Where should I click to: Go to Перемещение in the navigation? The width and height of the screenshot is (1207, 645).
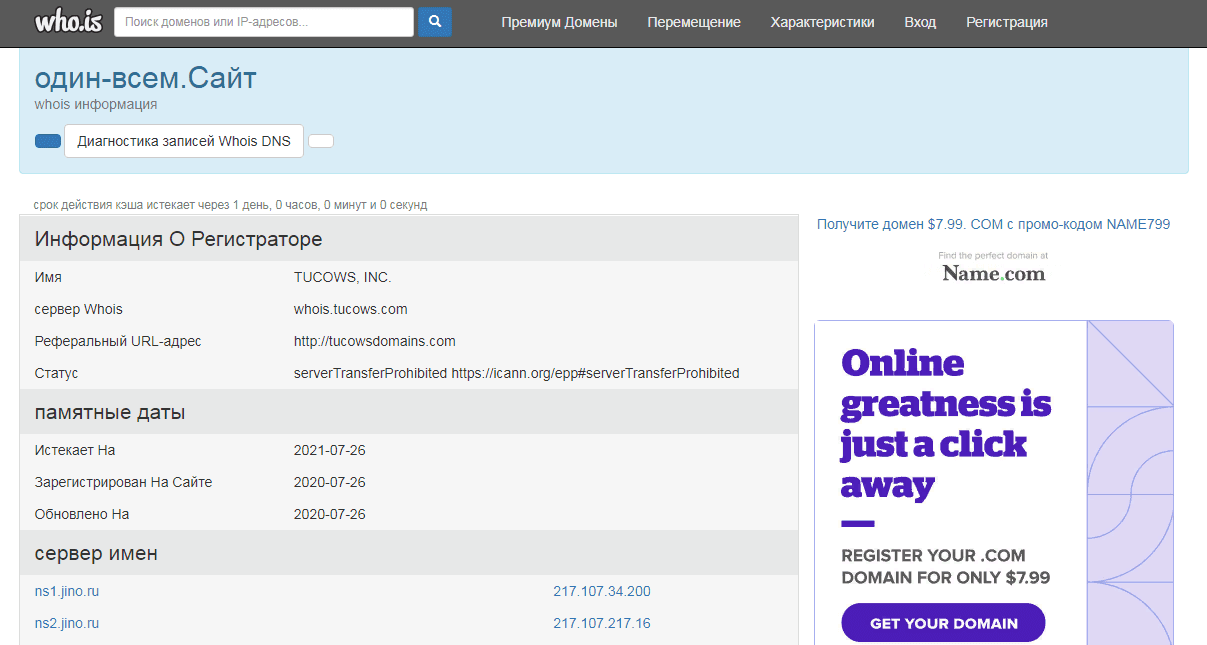694,22
